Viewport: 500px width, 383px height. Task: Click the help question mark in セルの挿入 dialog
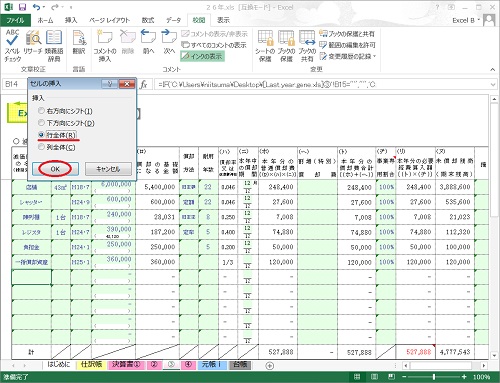point(110,84)
